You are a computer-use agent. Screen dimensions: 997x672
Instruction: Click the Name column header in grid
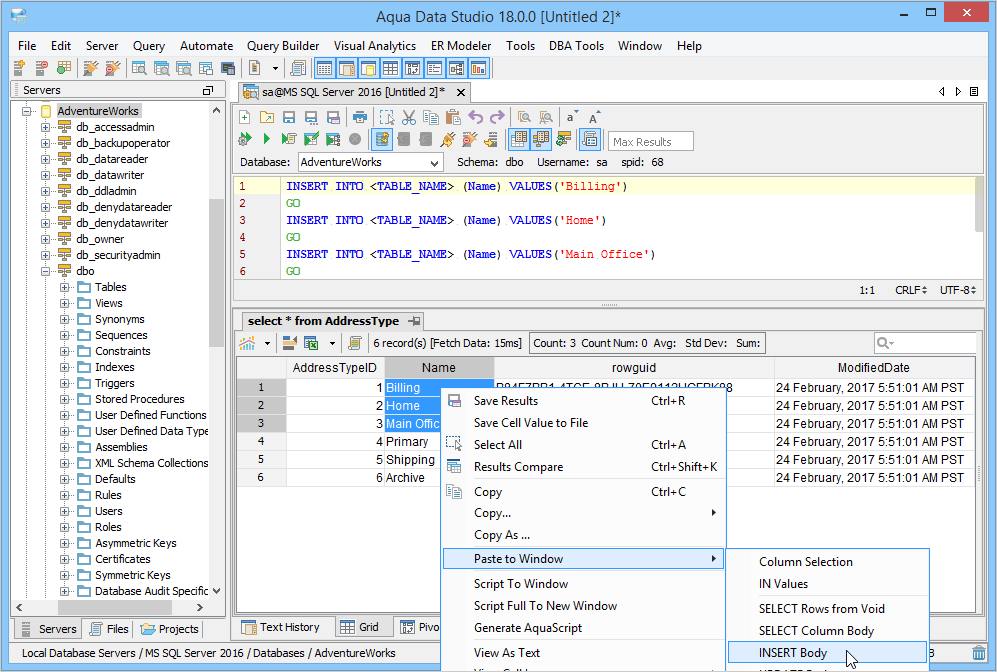pyautogui.click(x=438, y=368)
